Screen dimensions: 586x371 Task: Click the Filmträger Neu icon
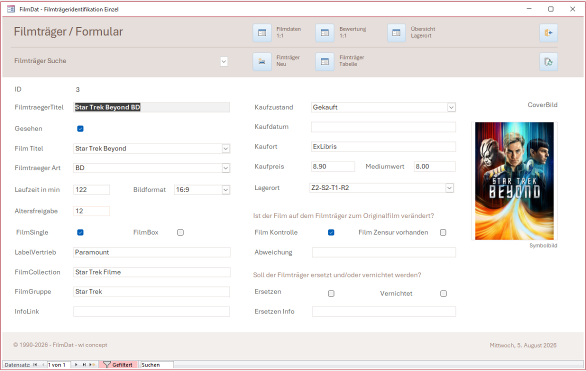pyautogui.click(x=262, y=62)
